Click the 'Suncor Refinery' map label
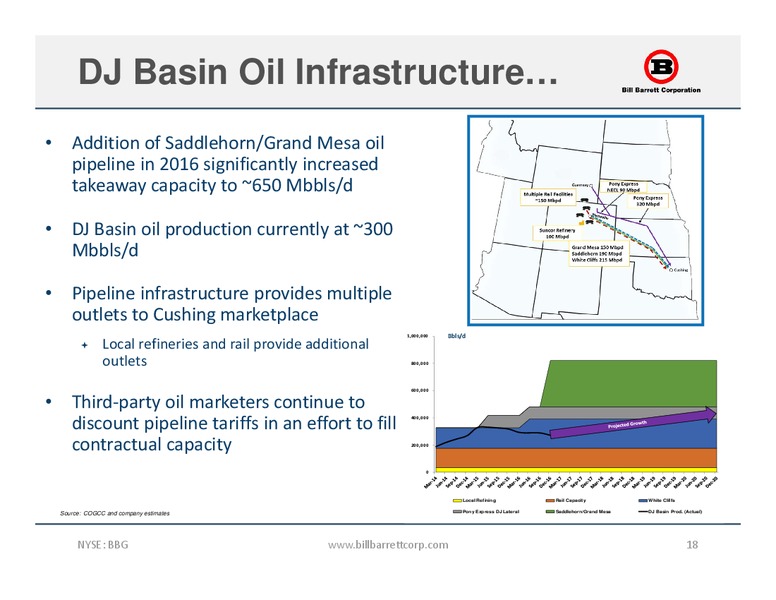776x600 pixels. (557, 233)
